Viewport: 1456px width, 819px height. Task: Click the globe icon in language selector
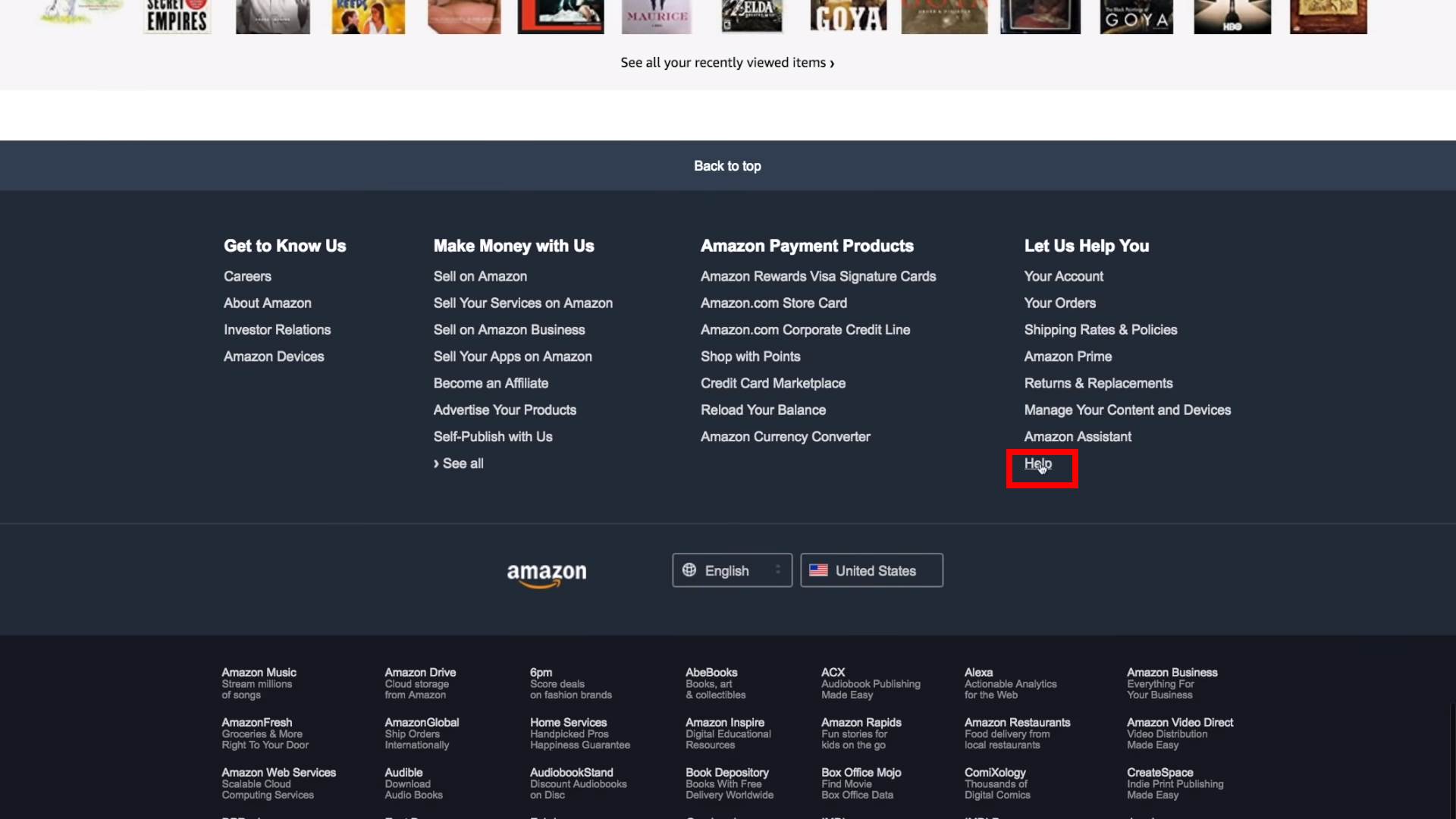point(689,570)
